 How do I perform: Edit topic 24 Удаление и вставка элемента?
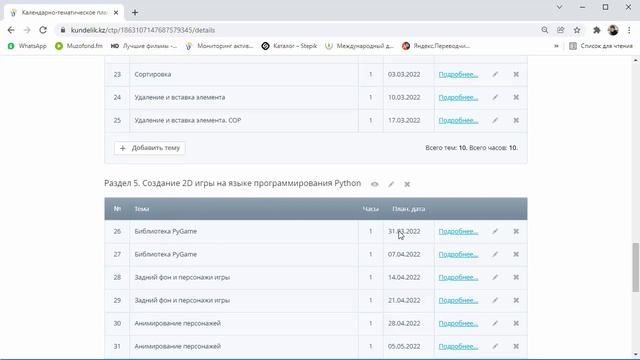(495, 97)
